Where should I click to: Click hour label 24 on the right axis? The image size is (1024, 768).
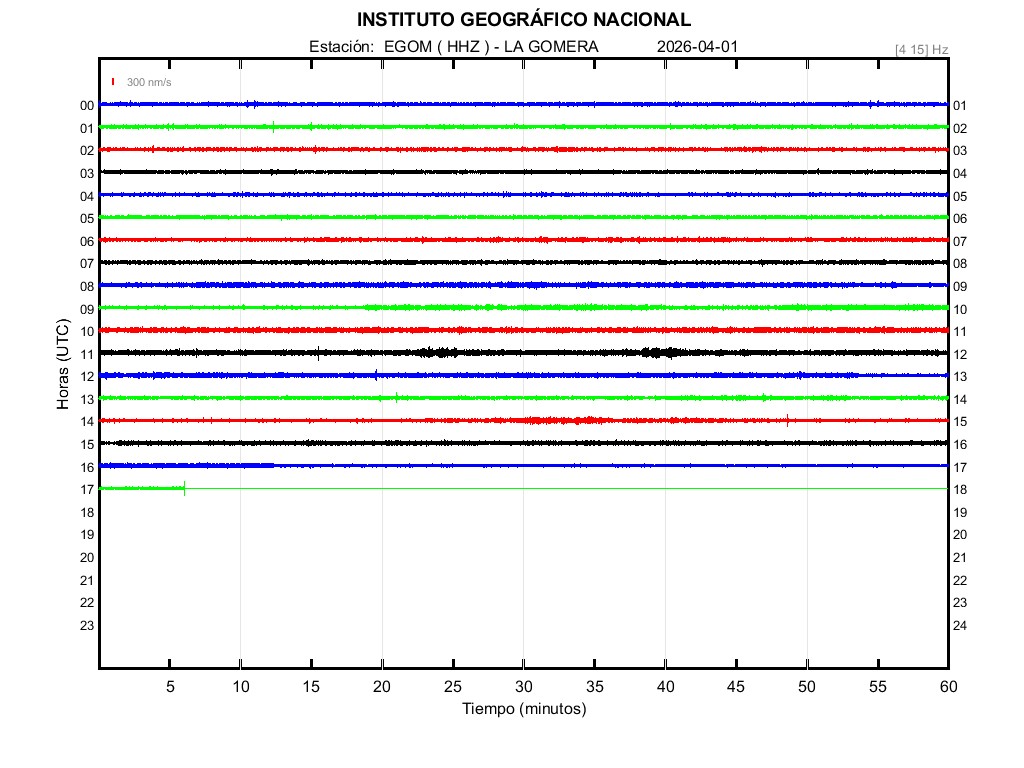960,625
